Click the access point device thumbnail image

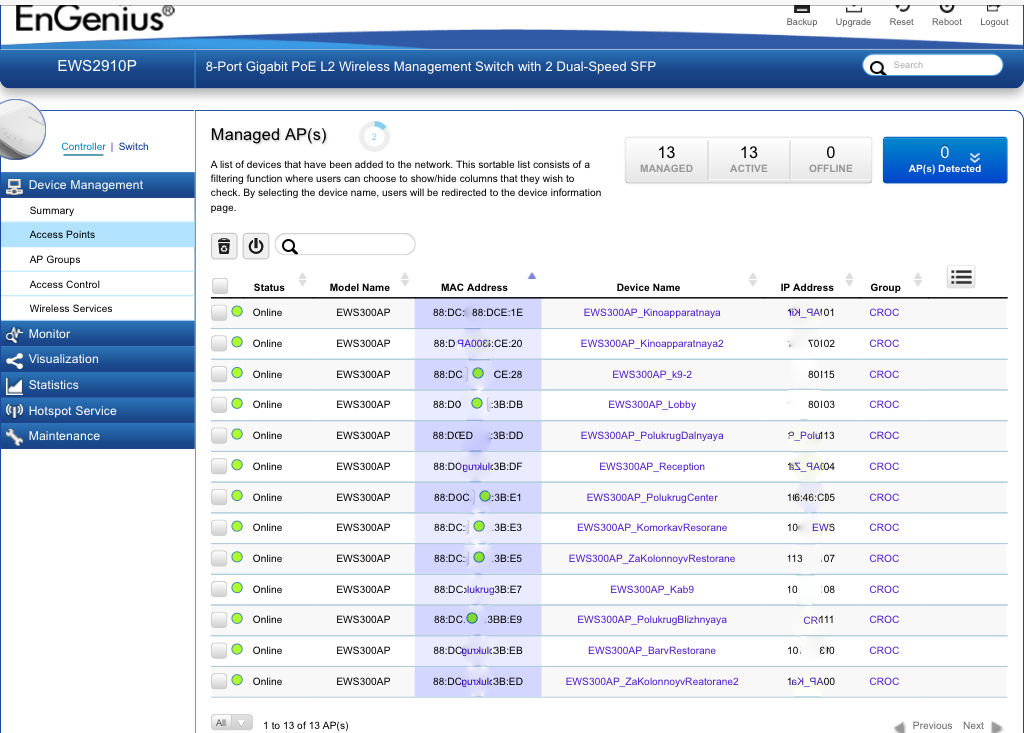pos(20,129)
